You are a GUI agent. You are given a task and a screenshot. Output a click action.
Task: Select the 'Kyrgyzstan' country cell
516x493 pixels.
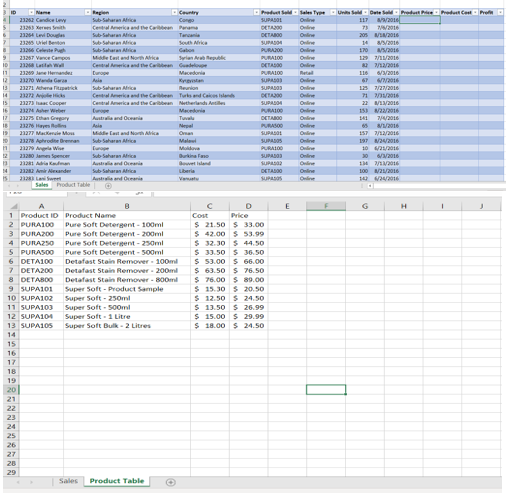coord(219,80)
